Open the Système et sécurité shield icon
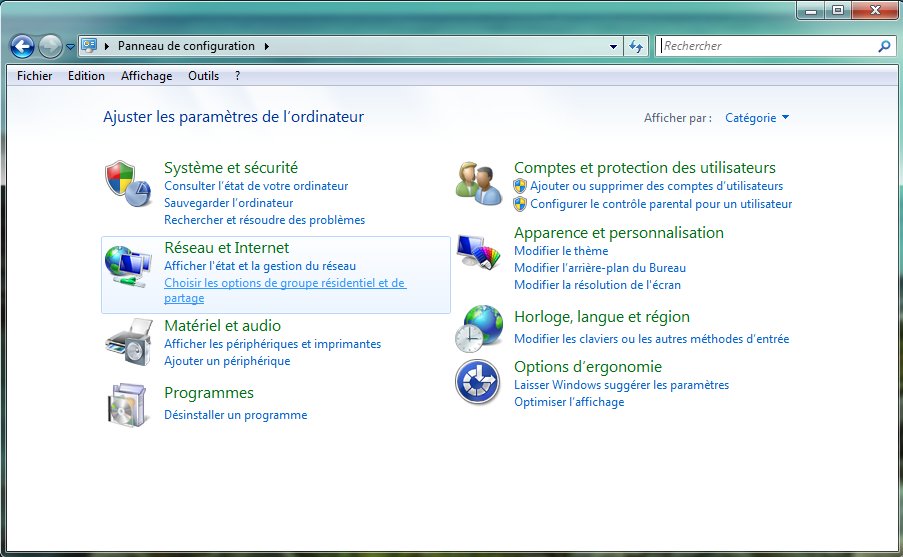The width and height of the screenshot is (903, 557). (x=128, y=184)
